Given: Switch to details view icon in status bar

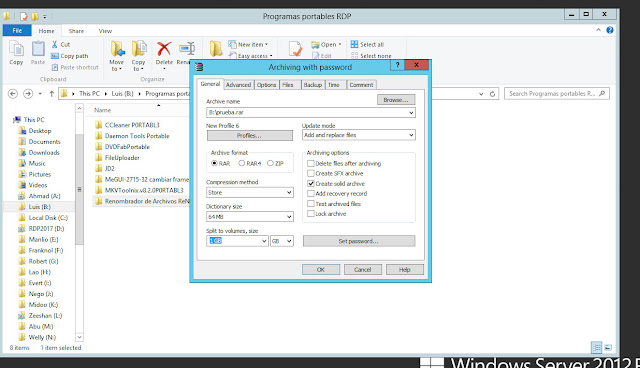Looking at the screenshot, I should pos(596,348).
